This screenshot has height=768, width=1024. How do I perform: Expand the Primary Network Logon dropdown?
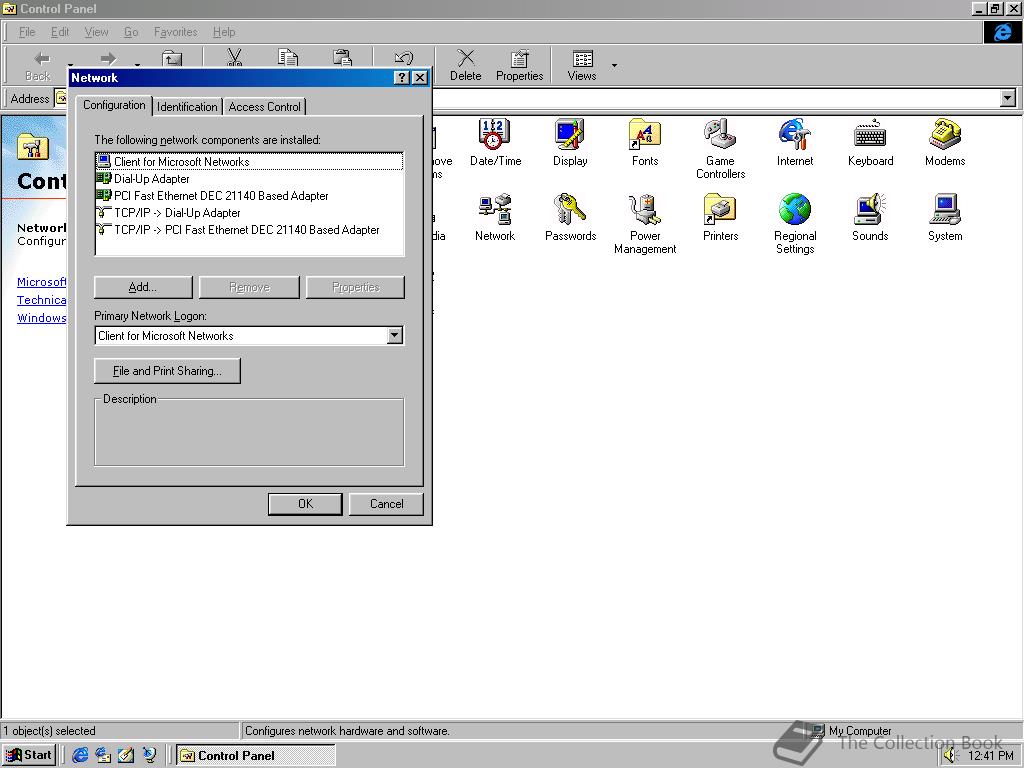pos(394,336)
